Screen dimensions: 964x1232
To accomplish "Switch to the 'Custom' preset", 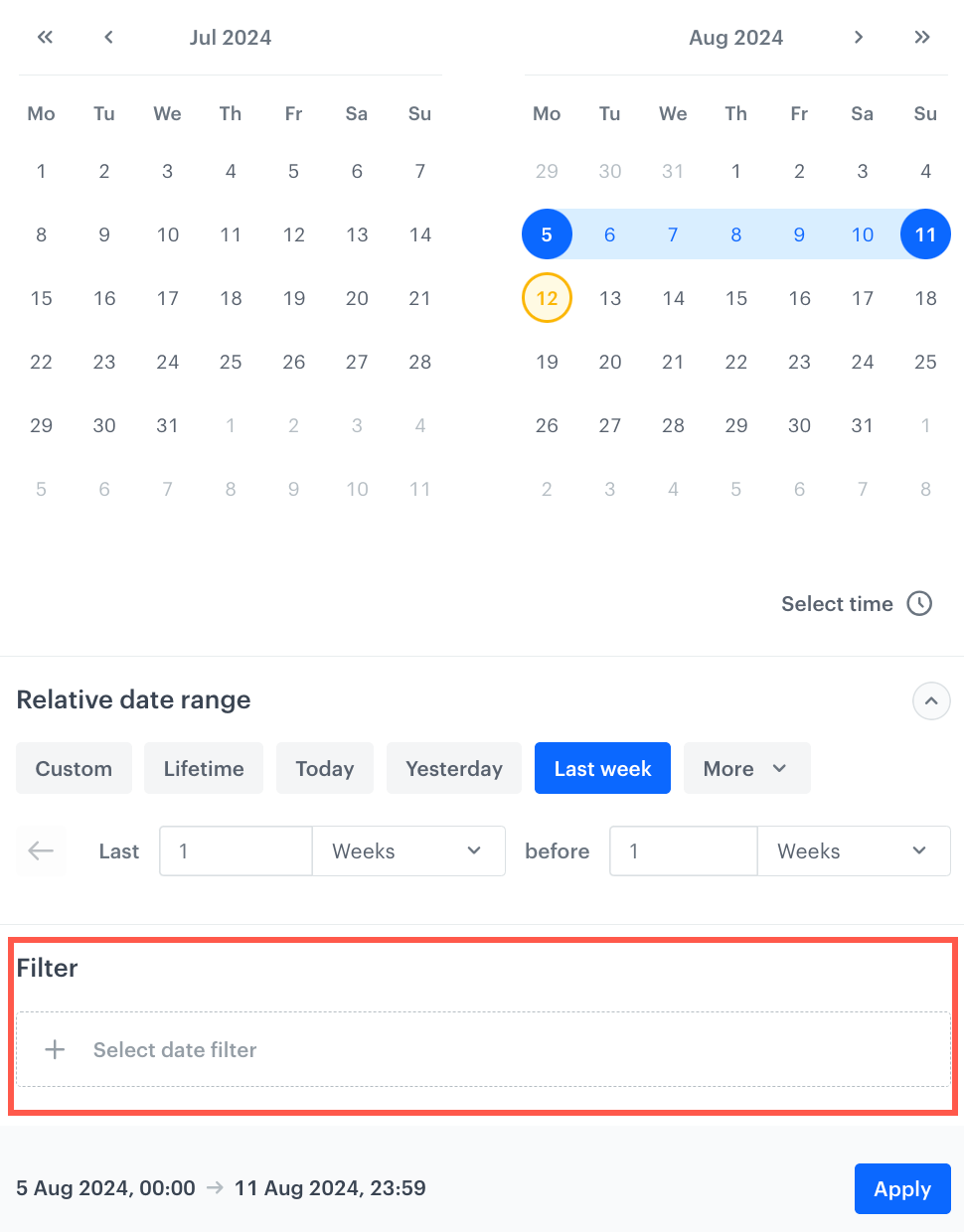I will point(74,768).
